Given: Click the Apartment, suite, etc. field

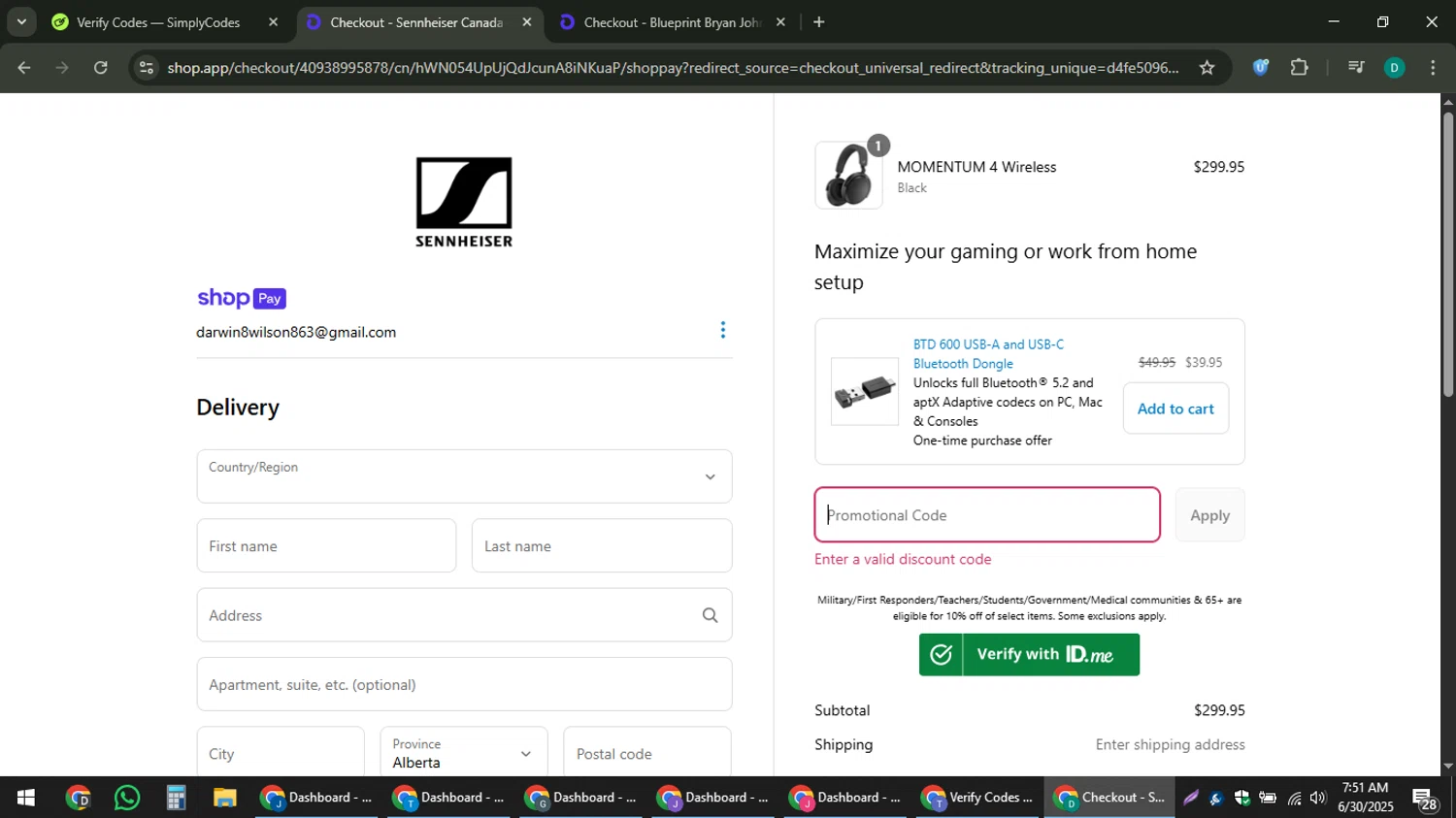Looking at the screenshot, I should point(464,684).
